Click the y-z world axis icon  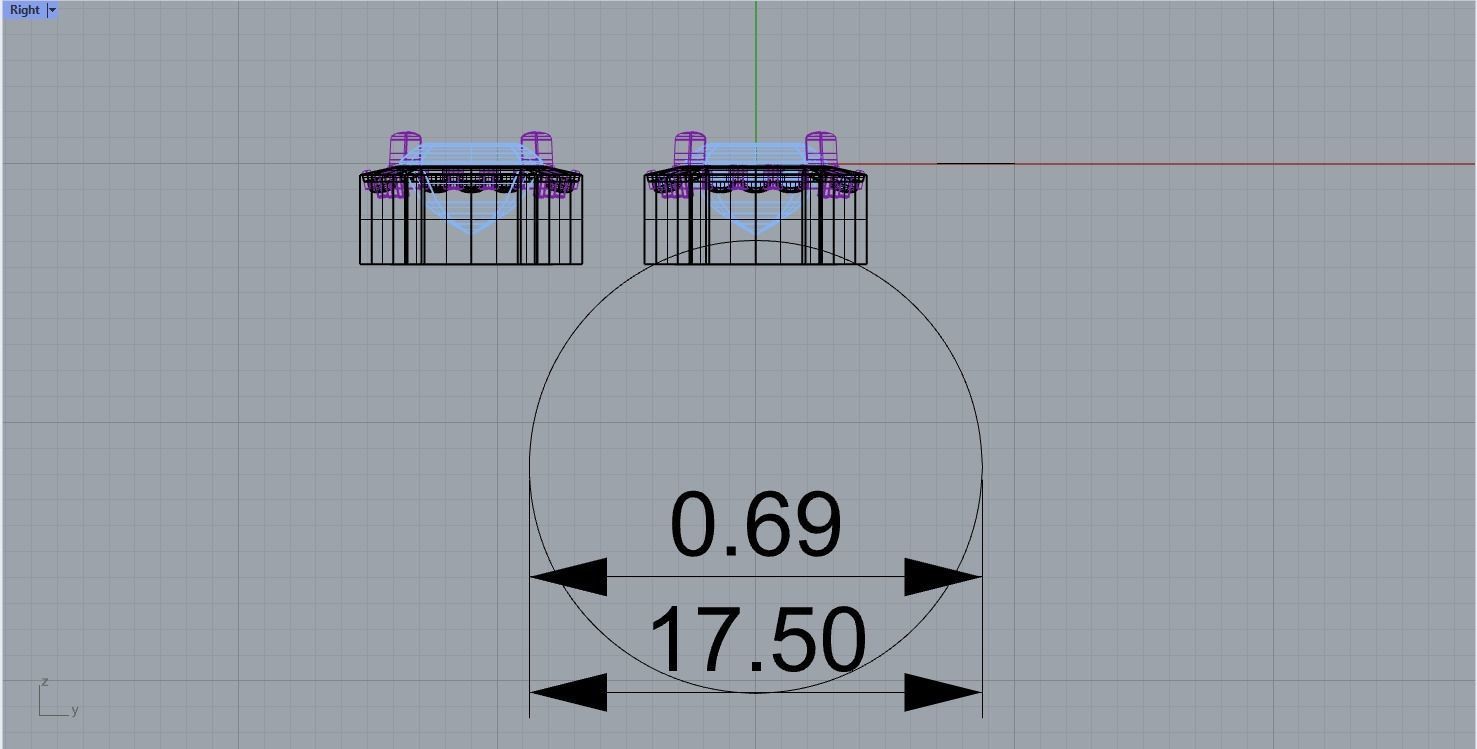[x=58, y=697]
